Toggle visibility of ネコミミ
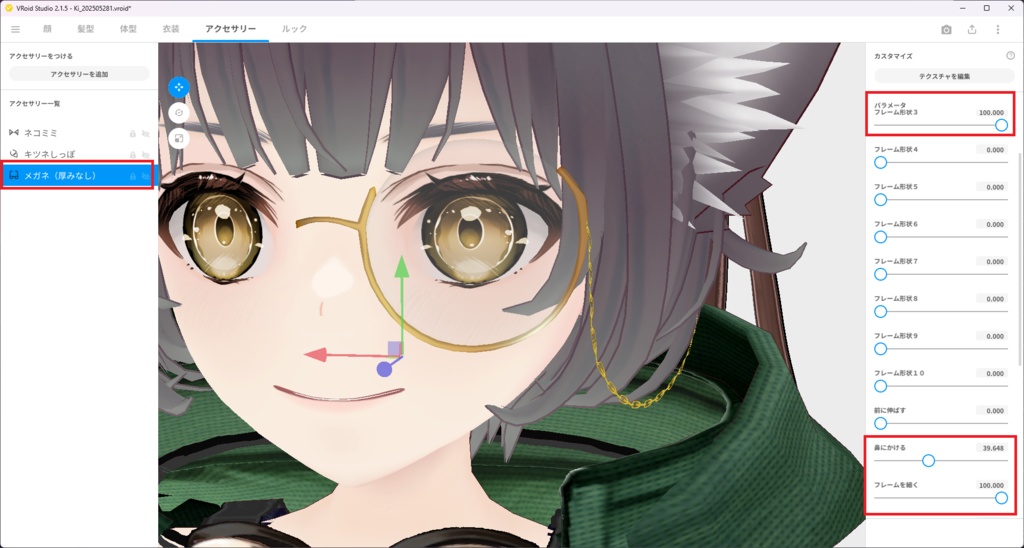The height and width of the screenshot is (548, 1024). click(x=146, y=133)
